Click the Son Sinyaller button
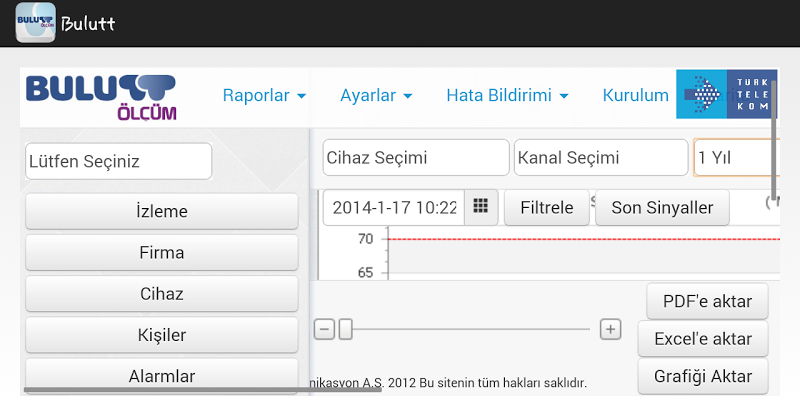The height and width of the screenshot is (416, 800). click(662, 207)
